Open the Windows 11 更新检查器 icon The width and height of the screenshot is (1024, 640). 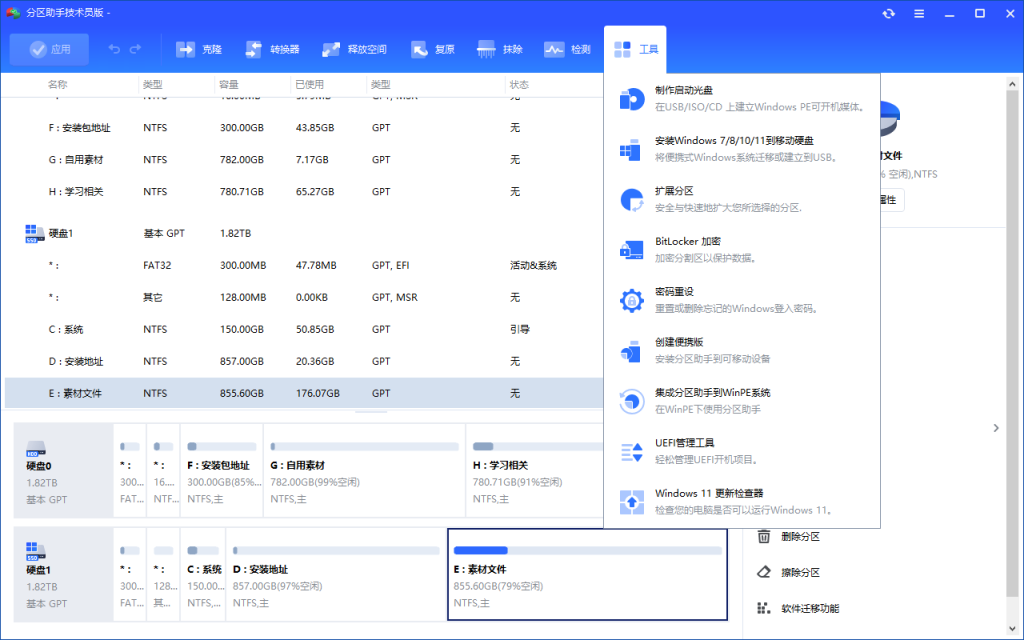coord(631,501)
